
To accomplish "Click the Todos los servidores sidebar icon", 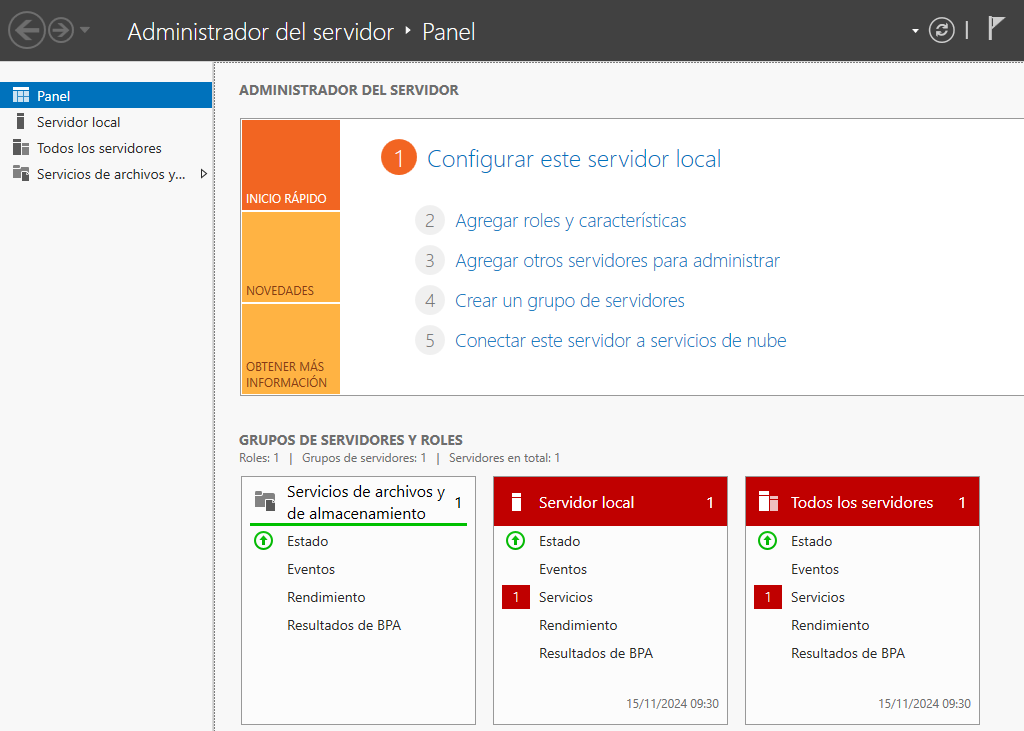I will coord(21,148).
